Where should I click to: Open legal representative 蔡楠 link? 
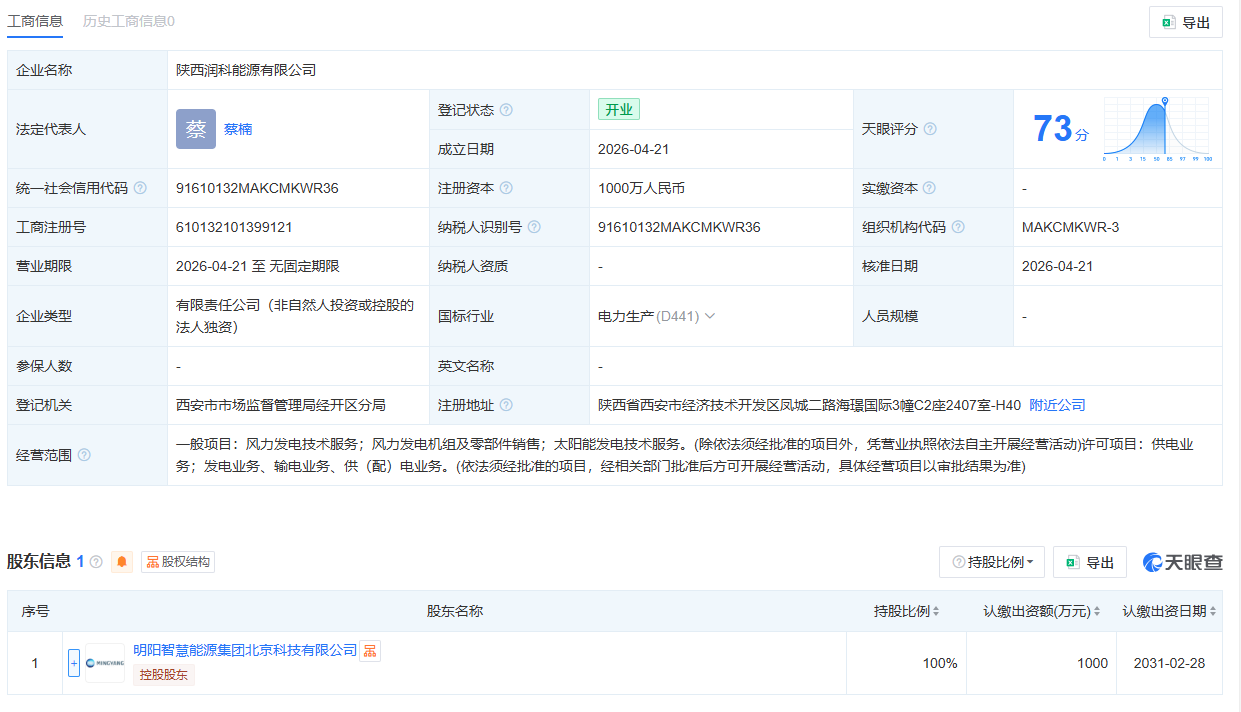point(238,129)
